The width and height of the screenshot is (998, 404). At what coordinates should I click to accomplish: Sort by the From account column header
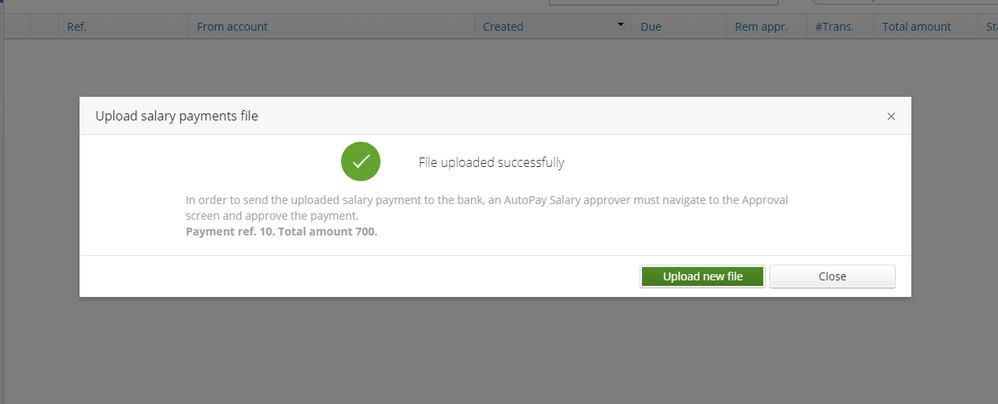click(232, 27)
